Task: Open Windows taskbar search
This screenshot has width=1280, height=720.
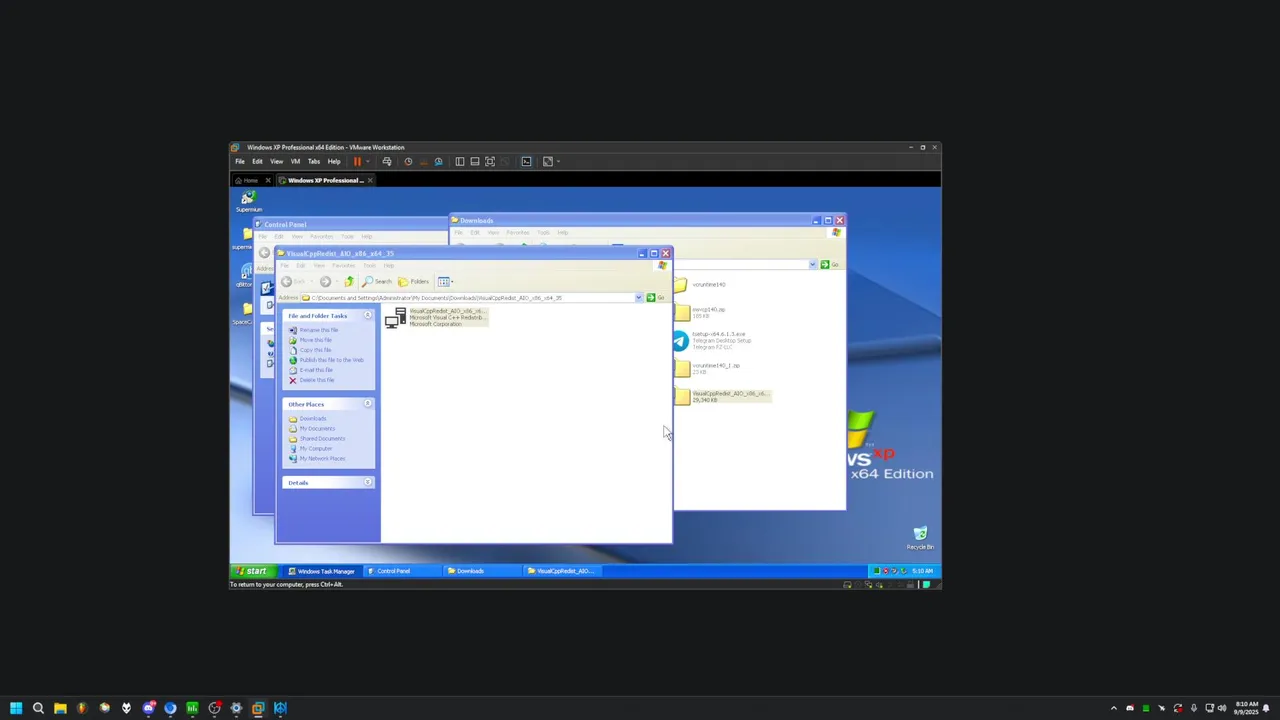Action: click(38, 708)
